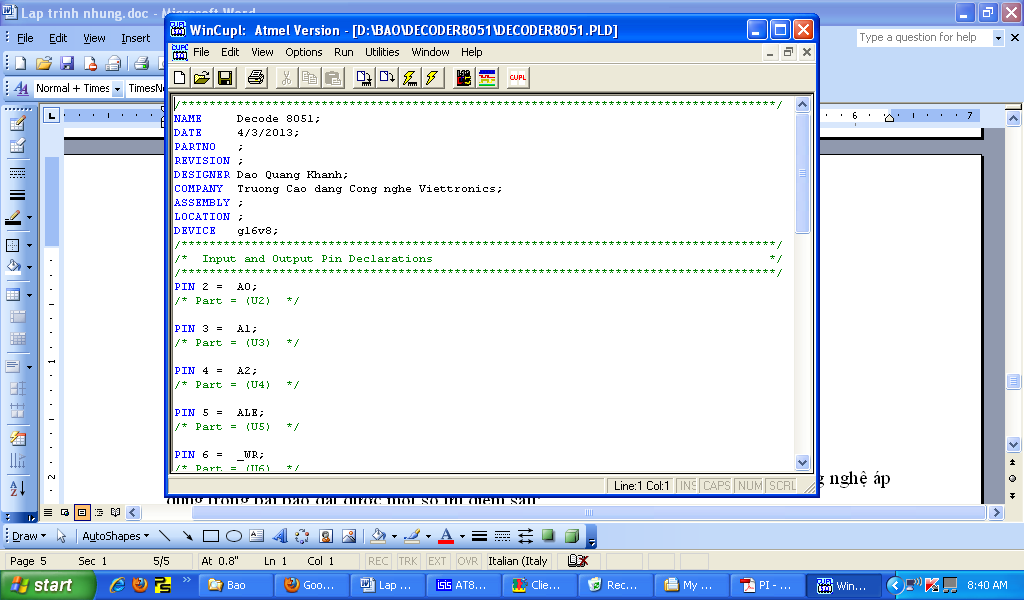Open the Draw menu dropdown

[29, 536]
